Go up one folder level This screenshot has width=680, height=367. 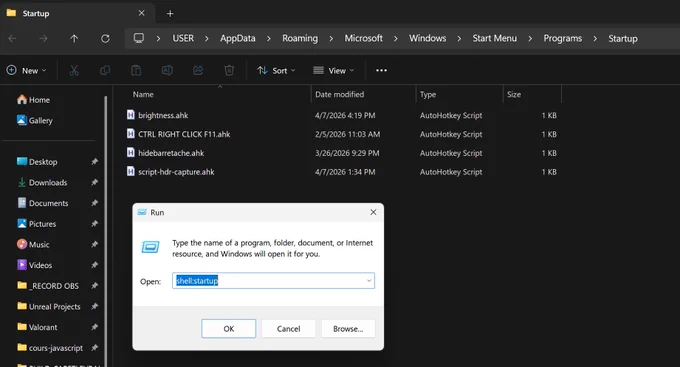(x=74, y=39)
